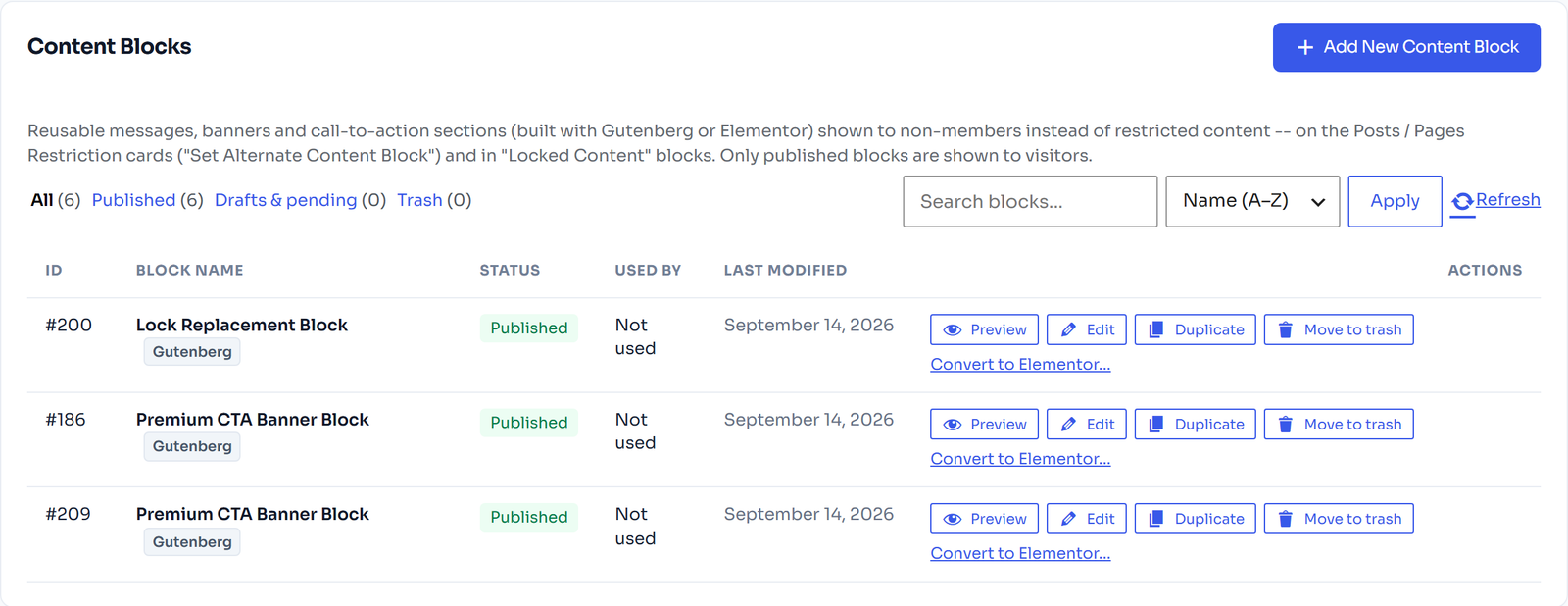Edit block #209
This screenshot has height=606, width=1568.
(x=1087, y=519)
